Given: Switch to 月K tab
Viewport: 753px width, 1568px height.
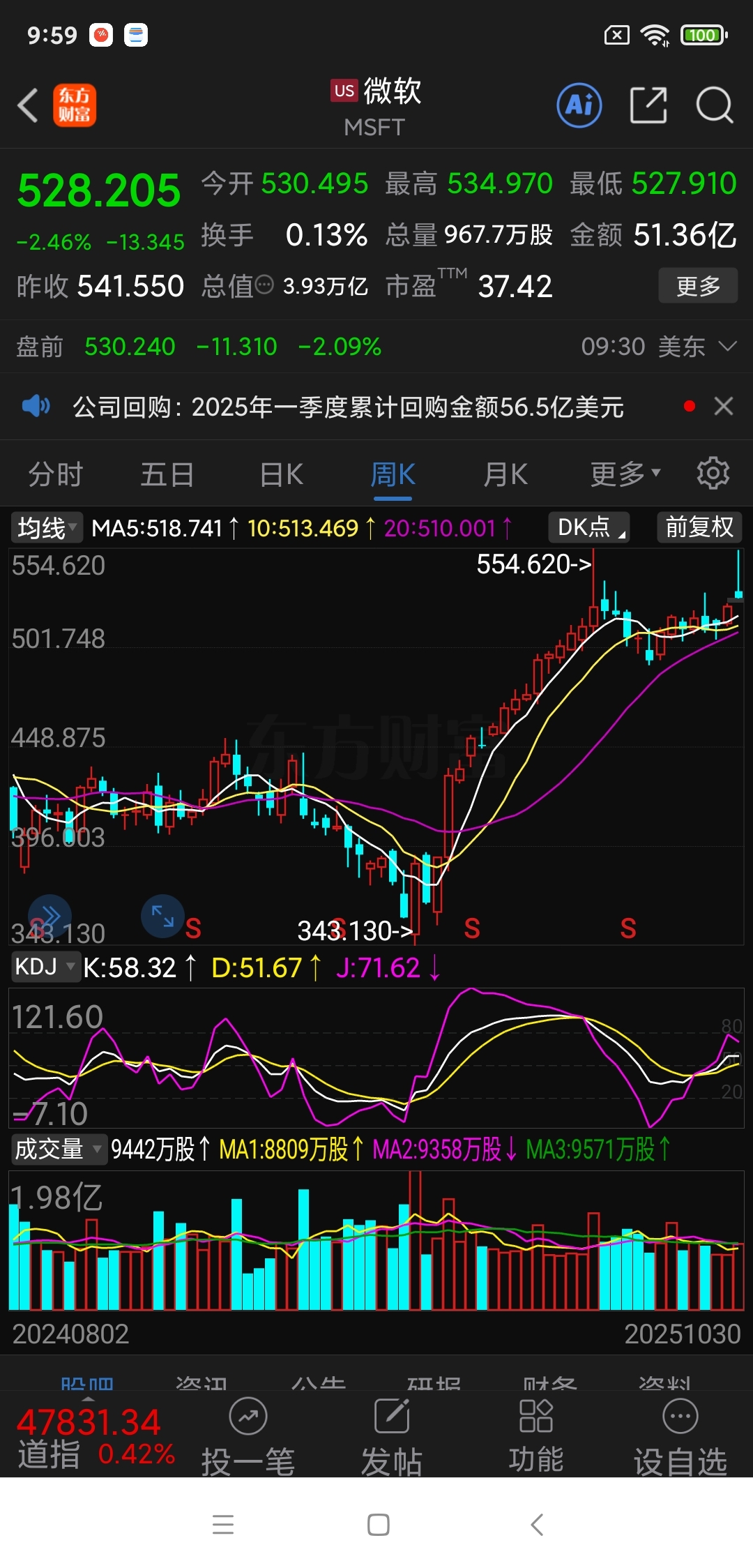Looking at the screenshot, I should [x=505, y=474].
